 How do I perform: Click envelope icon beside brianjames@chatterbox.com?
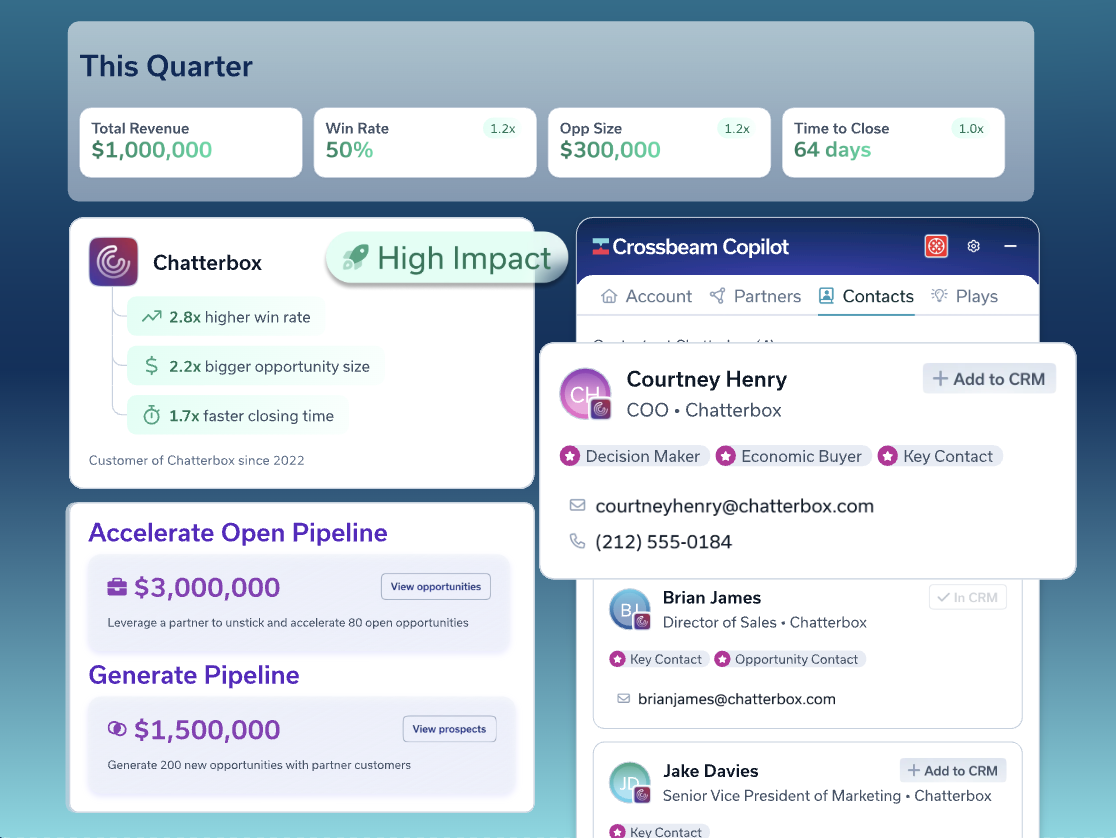(x=623, y=698)
